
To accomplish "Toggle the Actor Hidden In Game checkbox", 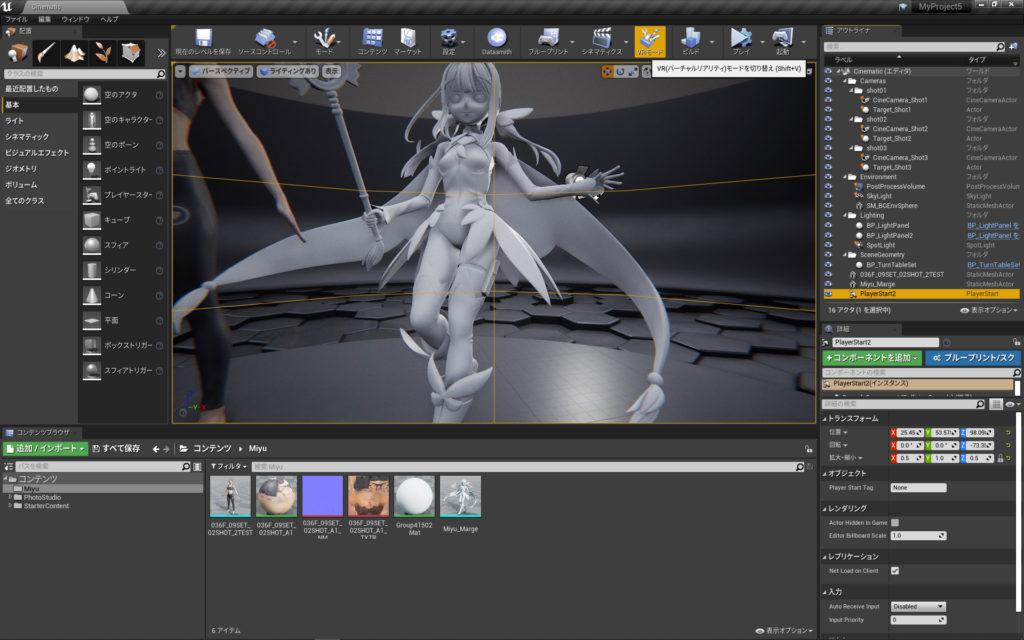I will coord(895,522).
